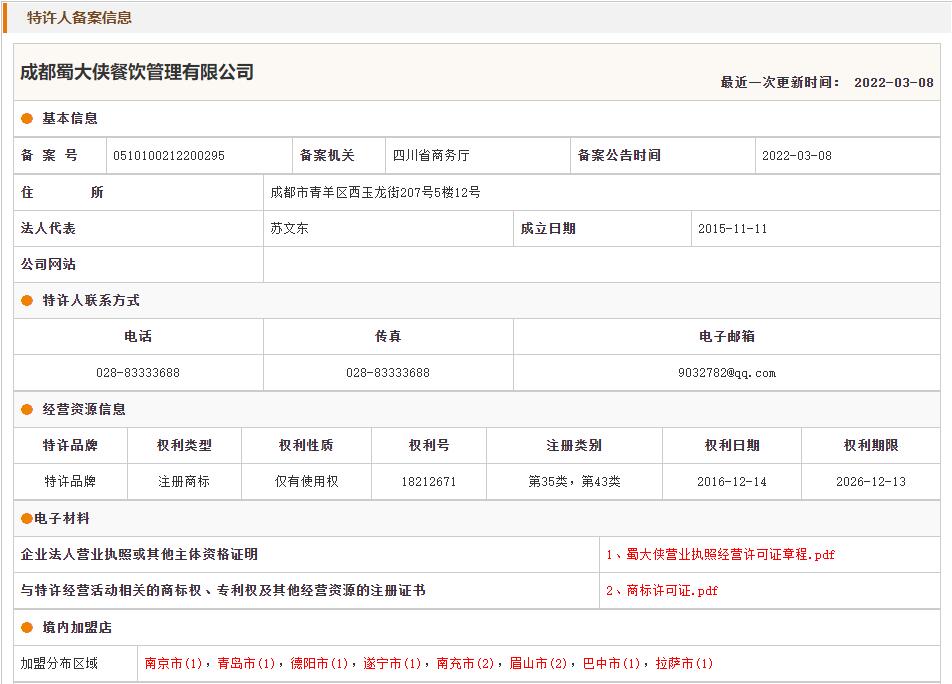The image size is (952, 684).
Task: Click the orange bullet beside 电子材料
Action: (27, 519)
